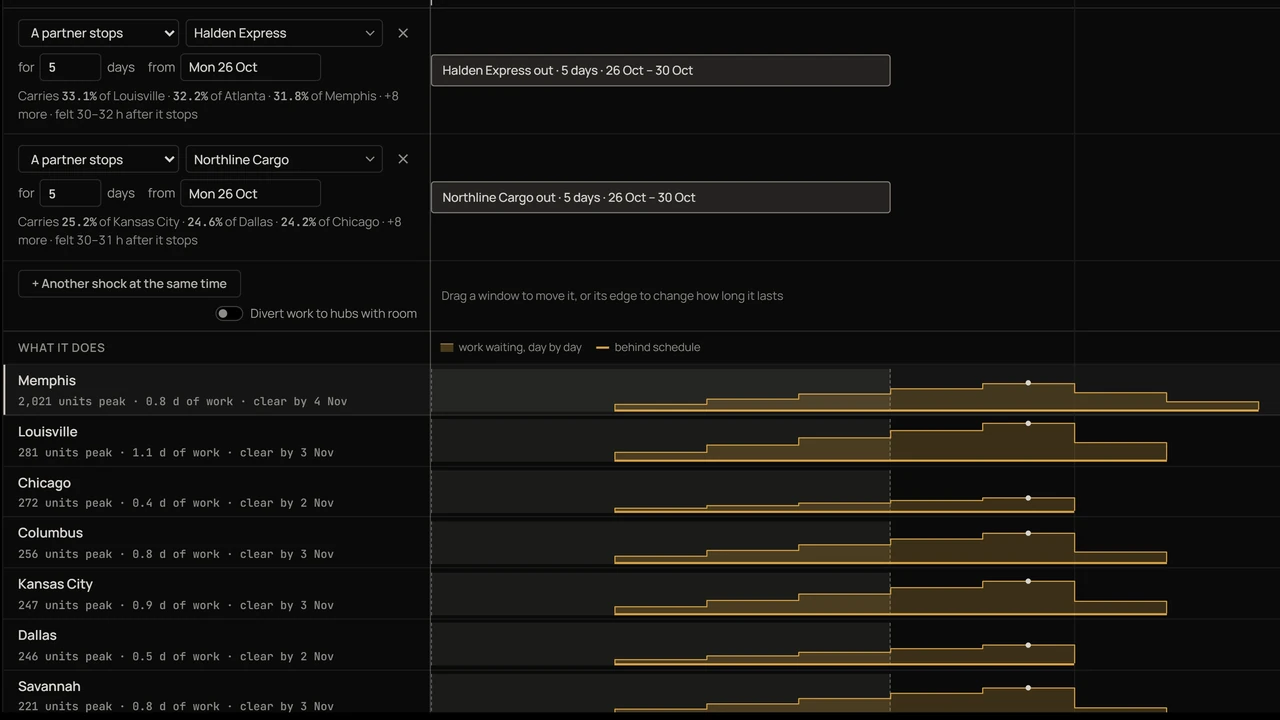The width and height of the screenshot is (1280, 720).
Task: Open shock type dropdown for Northline Cargo
Action: click(98, 159)
